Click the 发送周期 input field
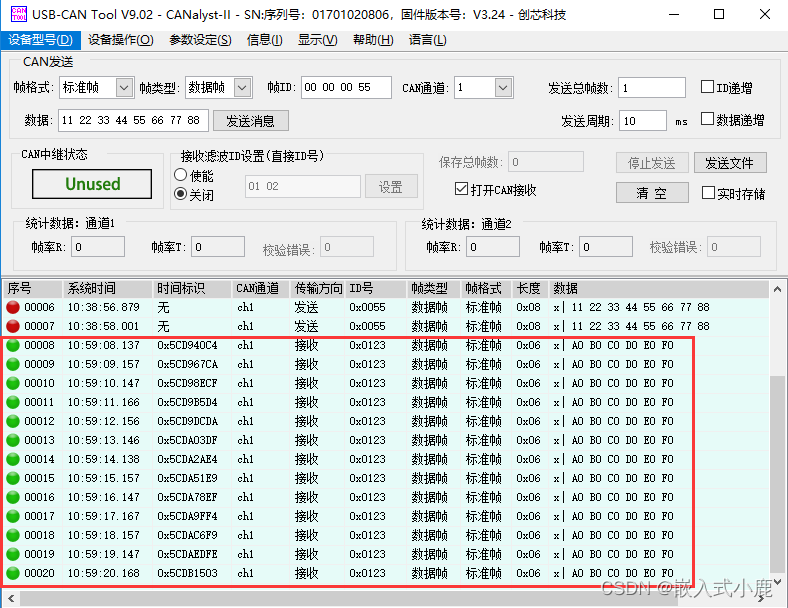 point(643,121)
